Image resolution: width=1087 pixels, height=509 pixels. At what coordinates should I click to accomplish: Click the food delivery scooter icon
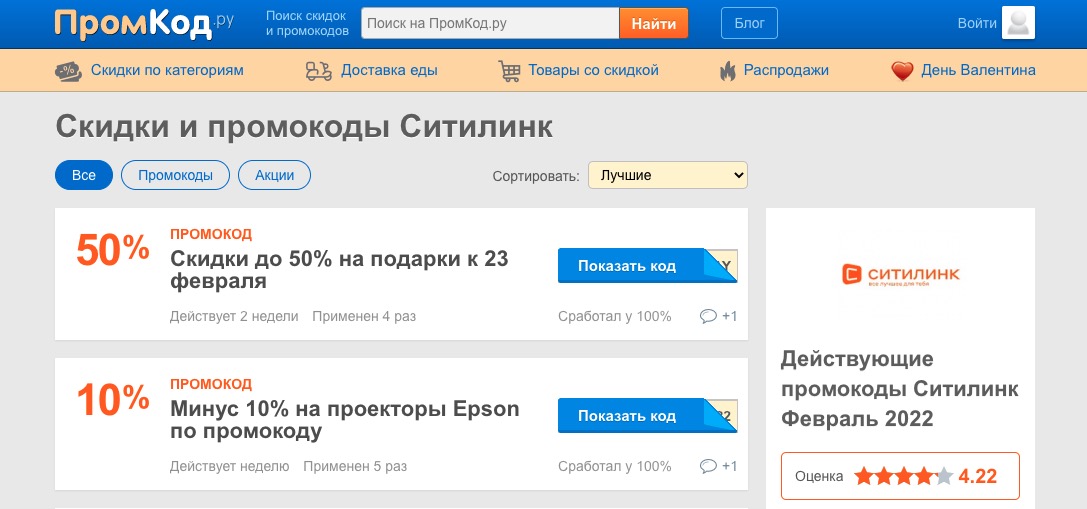coord(318,71)
